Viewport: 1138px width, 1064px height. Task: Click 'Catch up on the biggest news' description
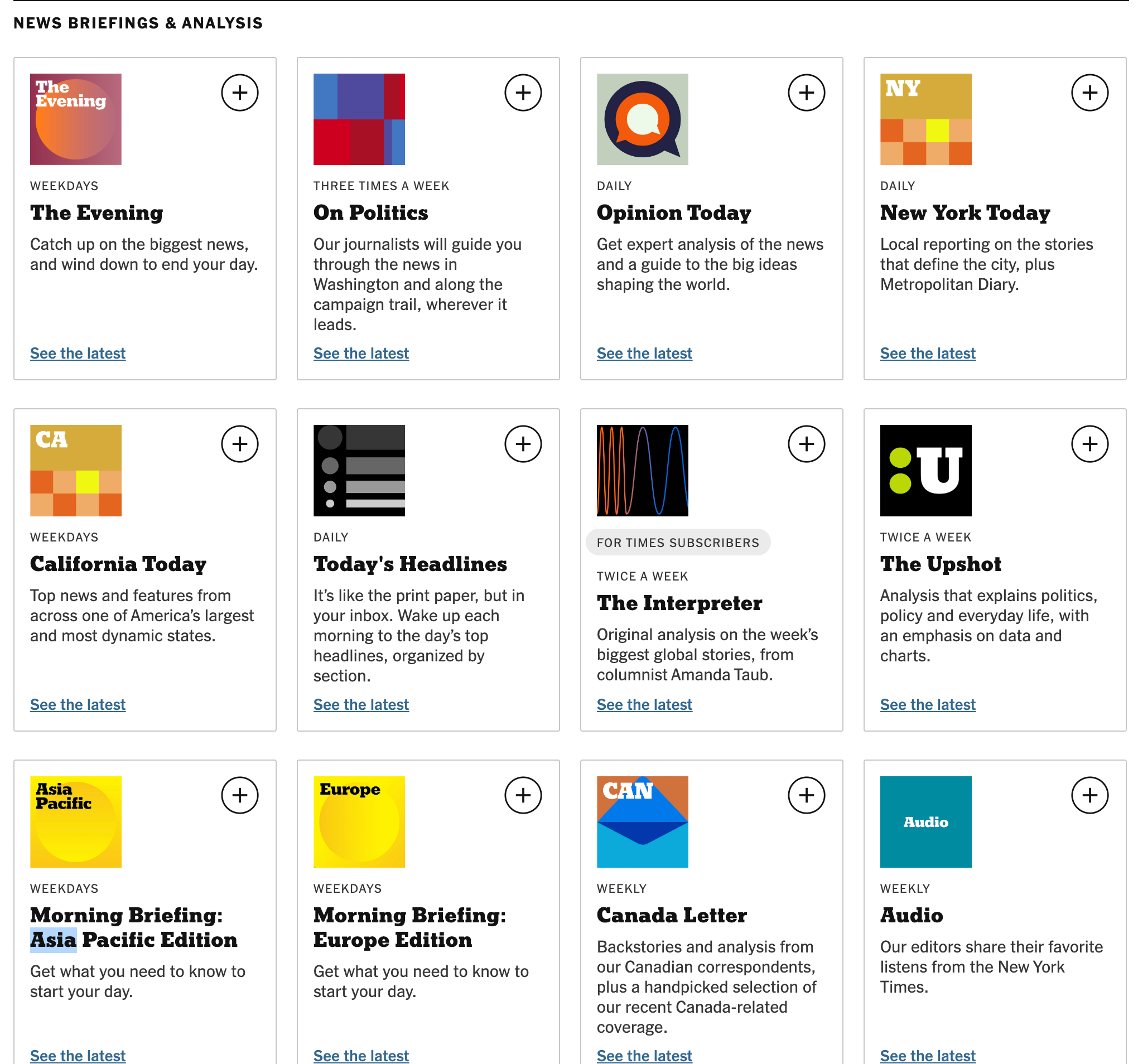[x=144, y=255]
